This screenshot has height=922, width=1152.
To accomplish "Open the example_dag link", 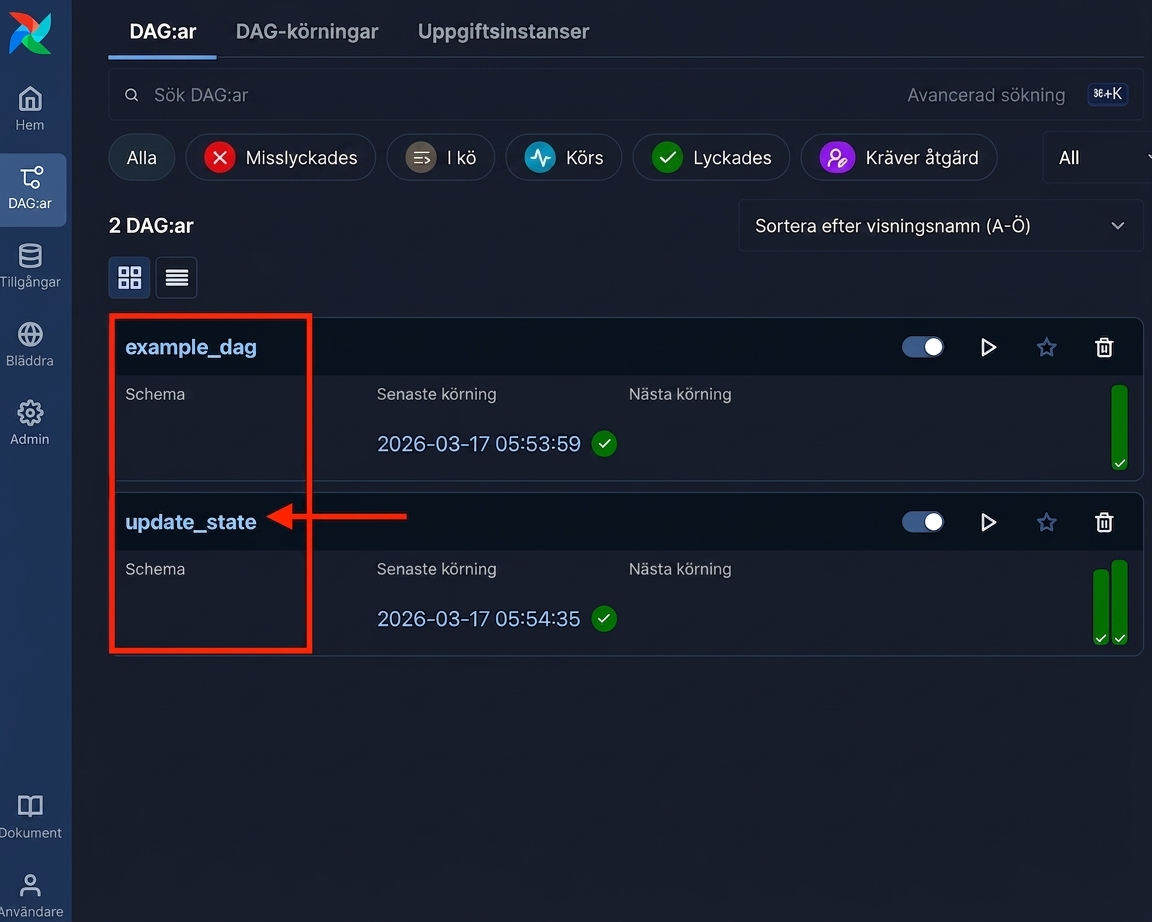I will [x=191, y=347].
